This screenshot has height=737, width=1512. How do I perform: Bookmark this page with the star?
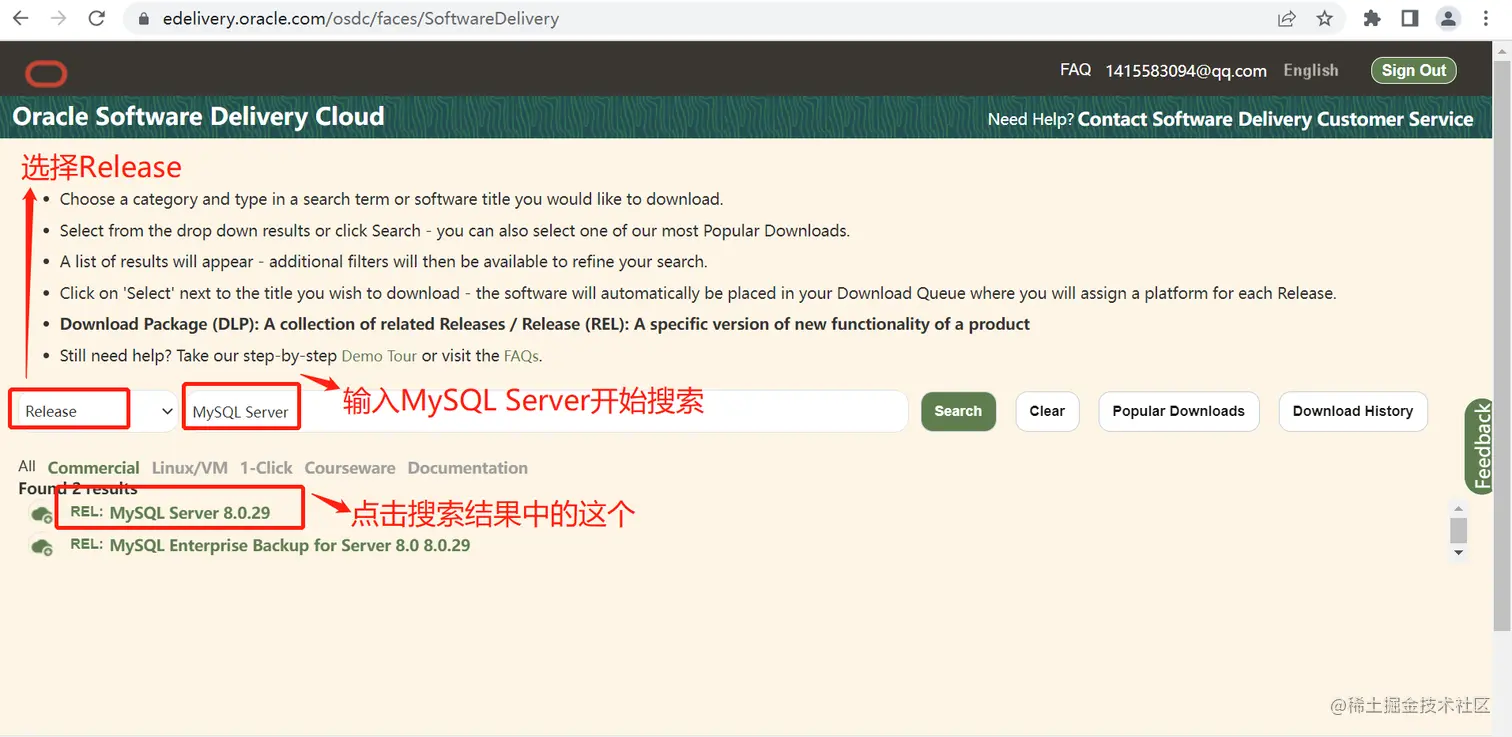(1325, 18)
